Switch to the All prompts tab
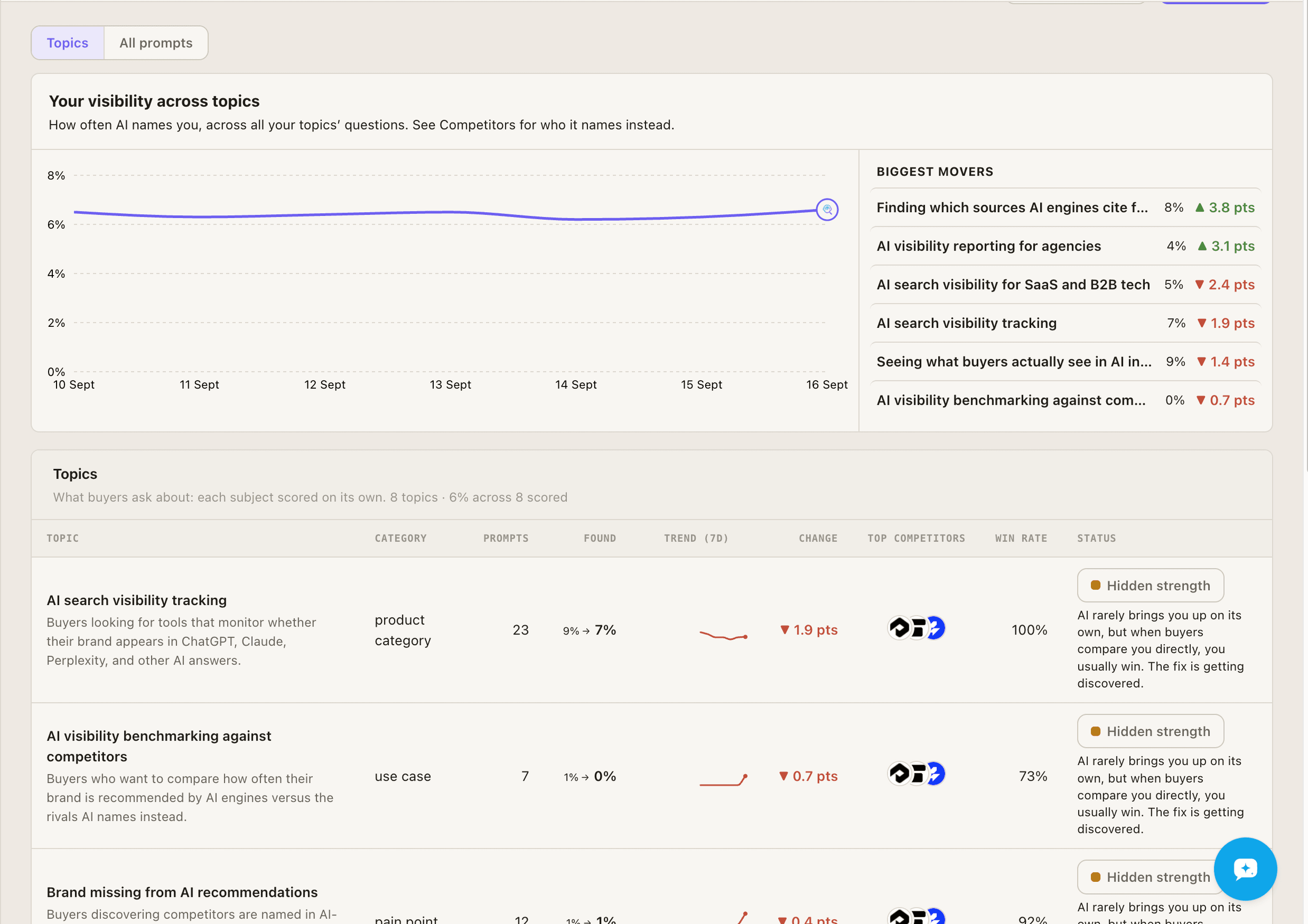 [x=156, y=43]
